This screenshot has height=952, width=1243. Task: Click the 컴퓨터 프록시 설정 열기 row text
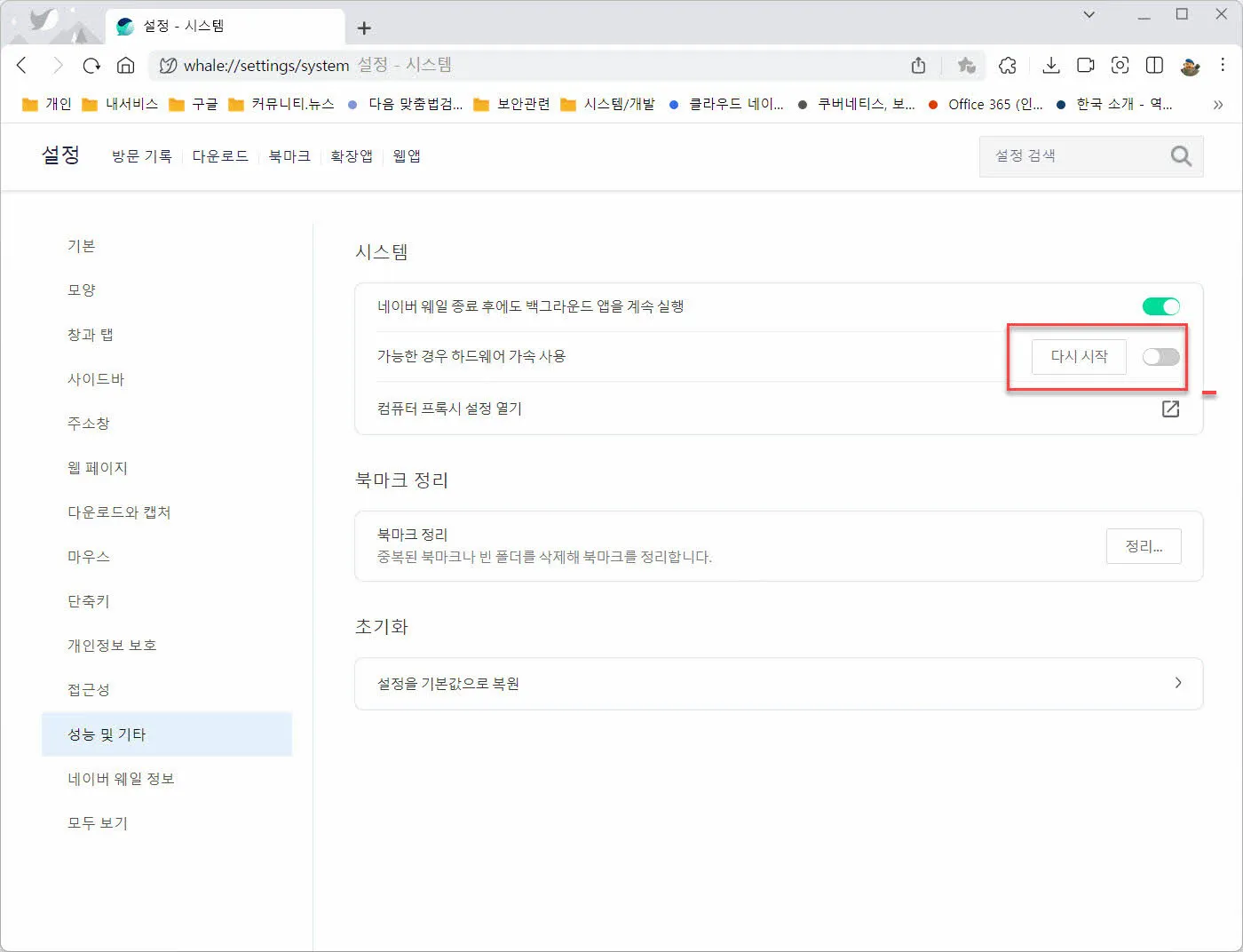pyautogui.click(x=449, y=409)
